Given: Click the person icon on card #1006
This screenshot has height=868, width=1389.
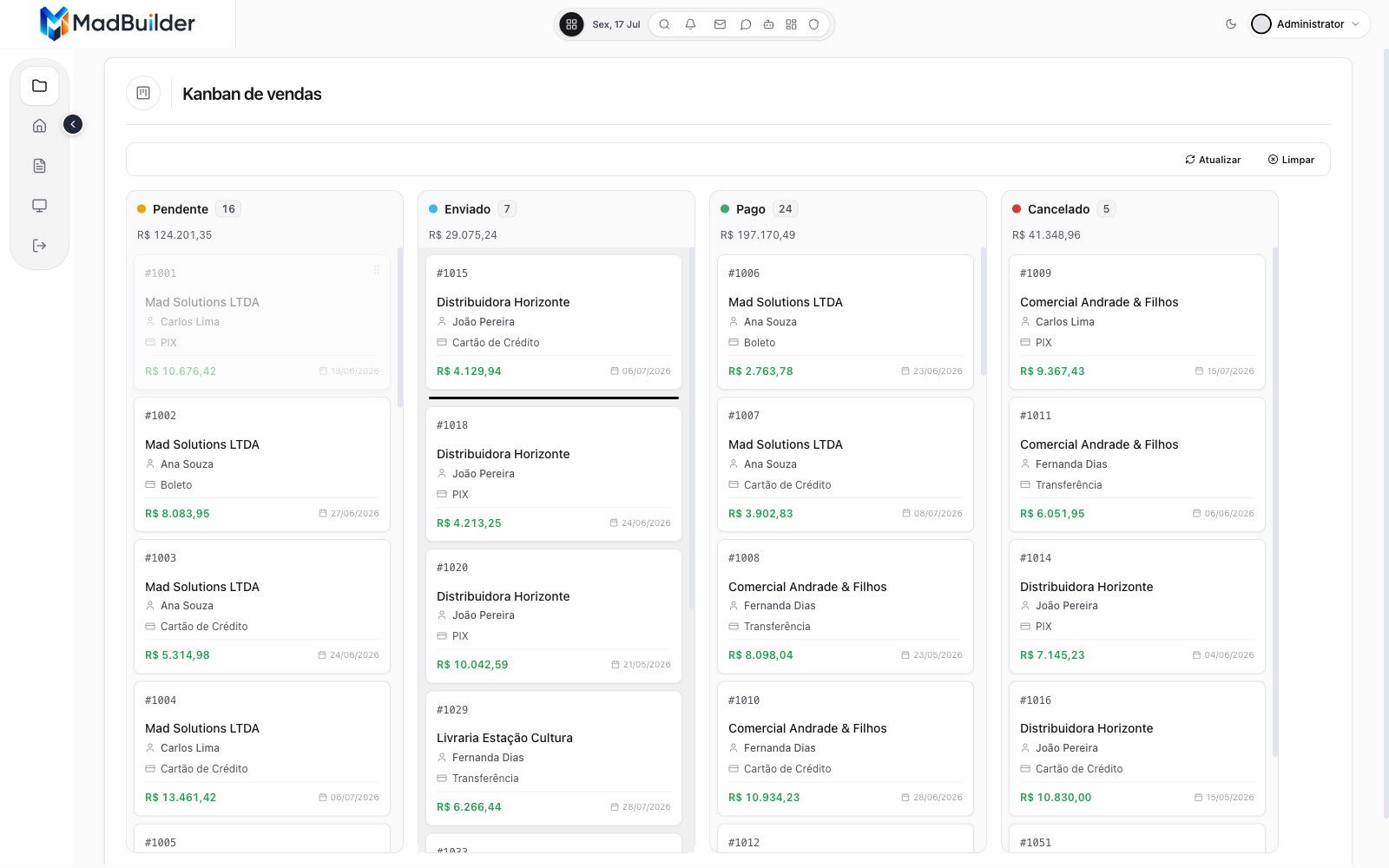Looking at the screenshot, I should coord(734,321).
